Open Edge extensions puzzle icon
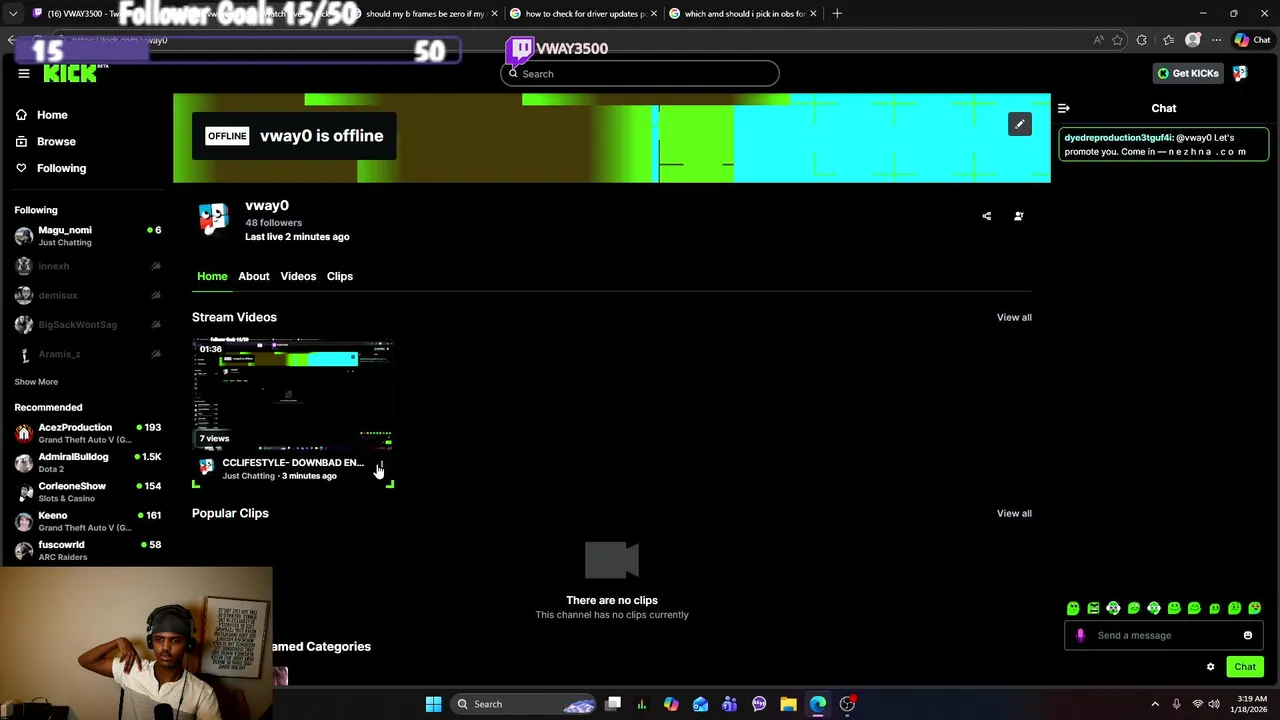This screenshot has width=1280, height=720. (1142, 40)
